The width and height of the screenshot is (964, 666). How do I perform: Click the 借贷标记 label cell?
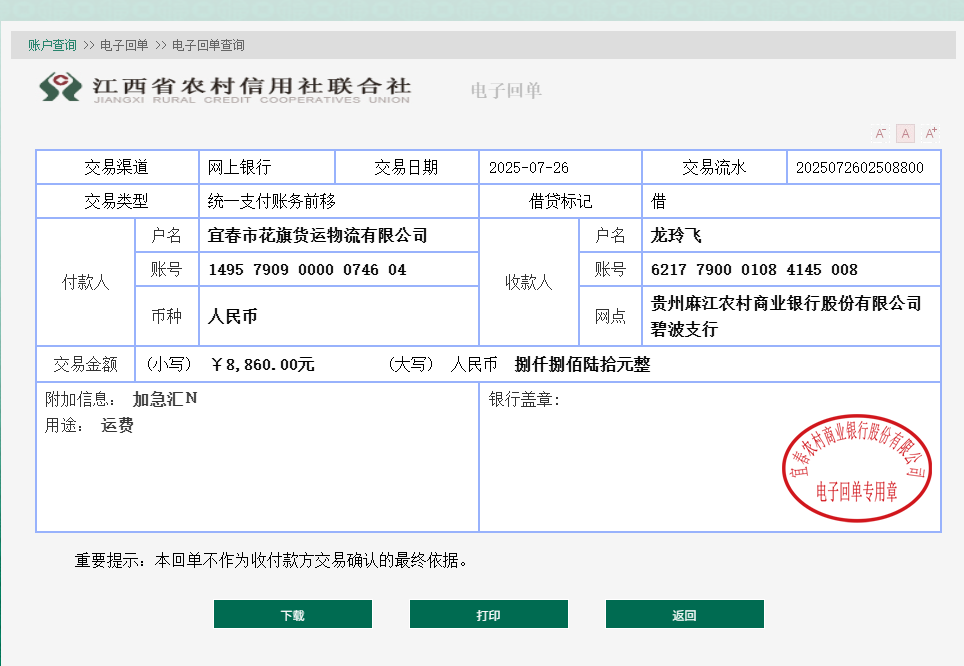tap(560, 201)
